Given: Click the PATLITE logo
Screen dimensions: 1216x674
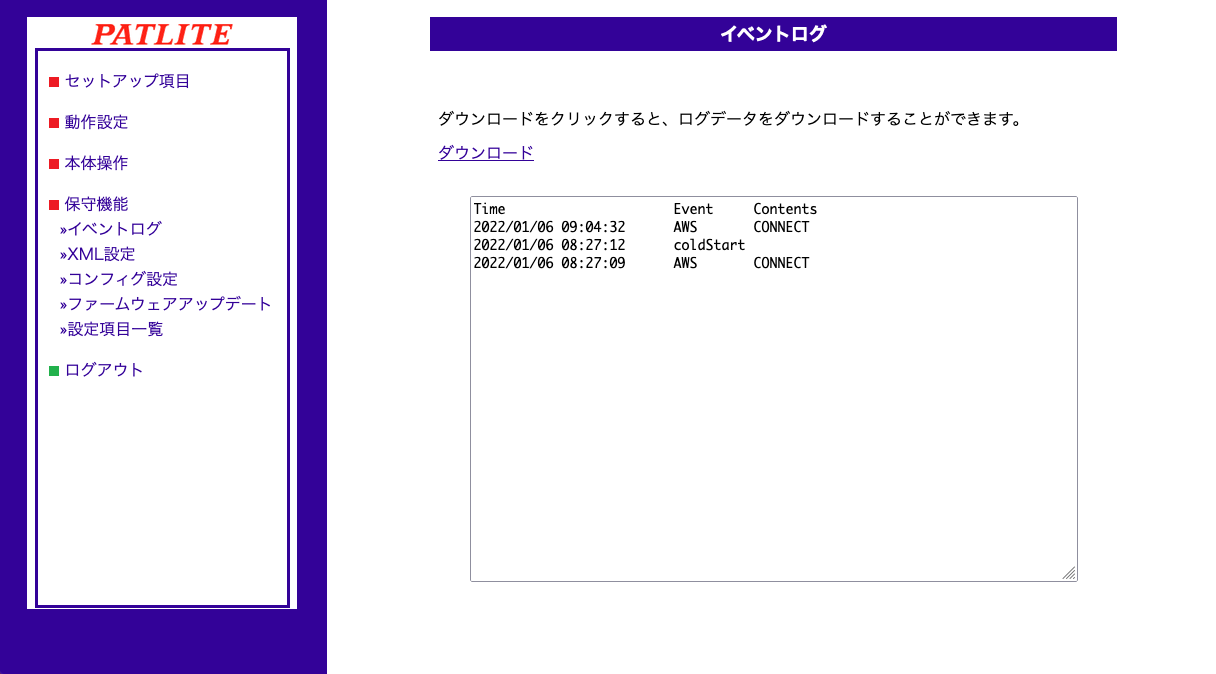Looking at the screenshot, I should (161, 34).
